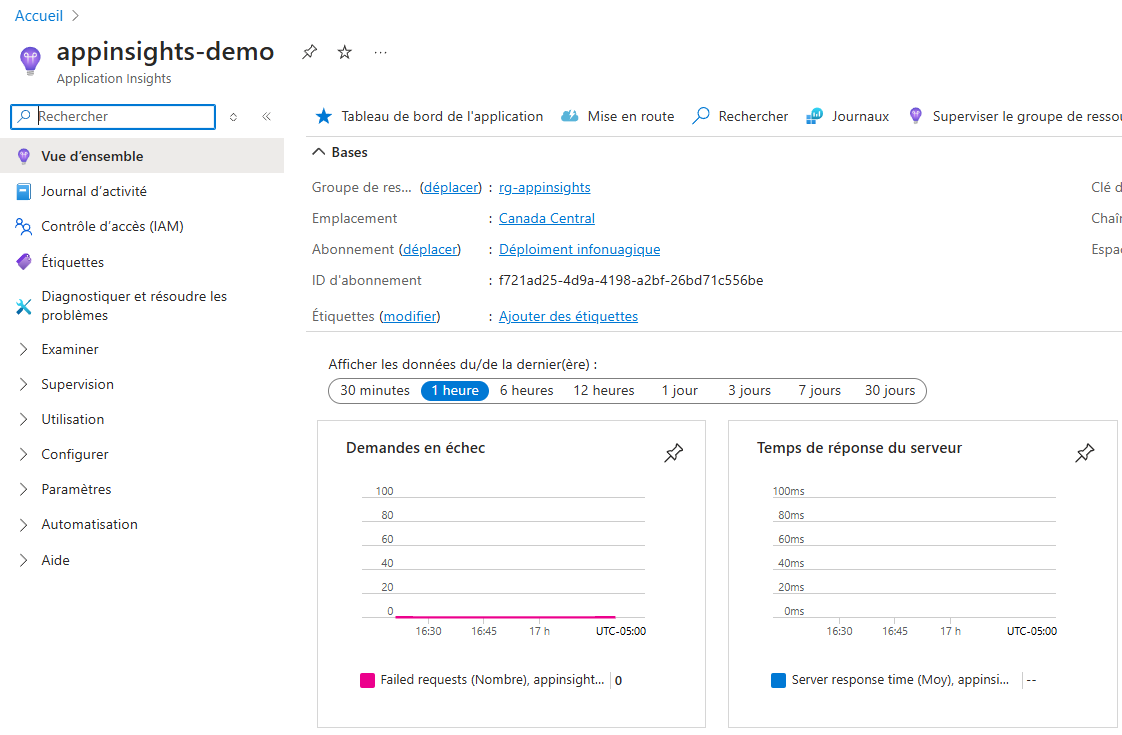This screenshot has height=735, width=1122.
Task: Pin the Temps de réponse du serveur chart
Action: click(x=1085, y=452)
